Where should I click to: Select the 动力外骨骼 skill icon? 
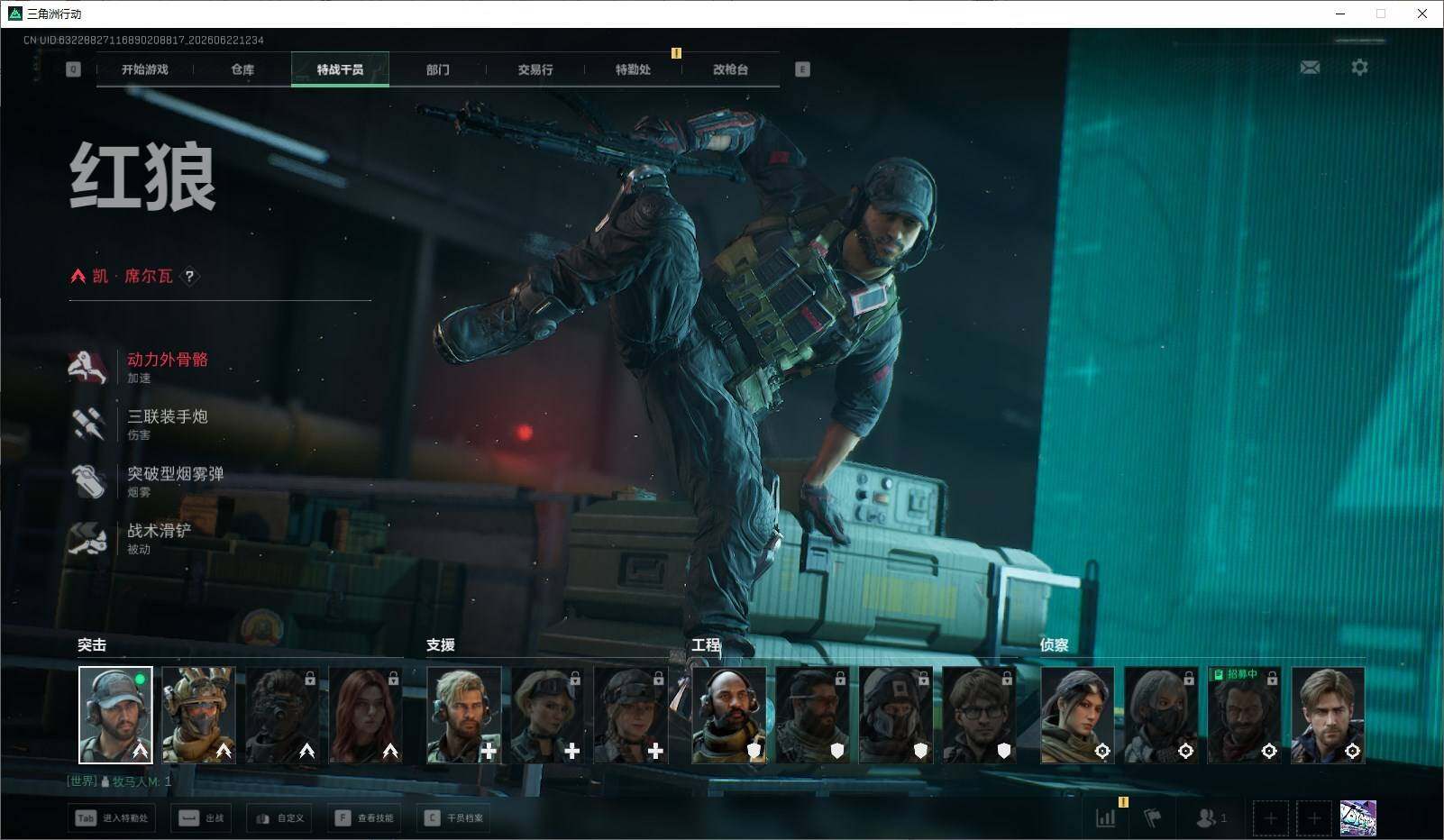[x=88, y=366]
